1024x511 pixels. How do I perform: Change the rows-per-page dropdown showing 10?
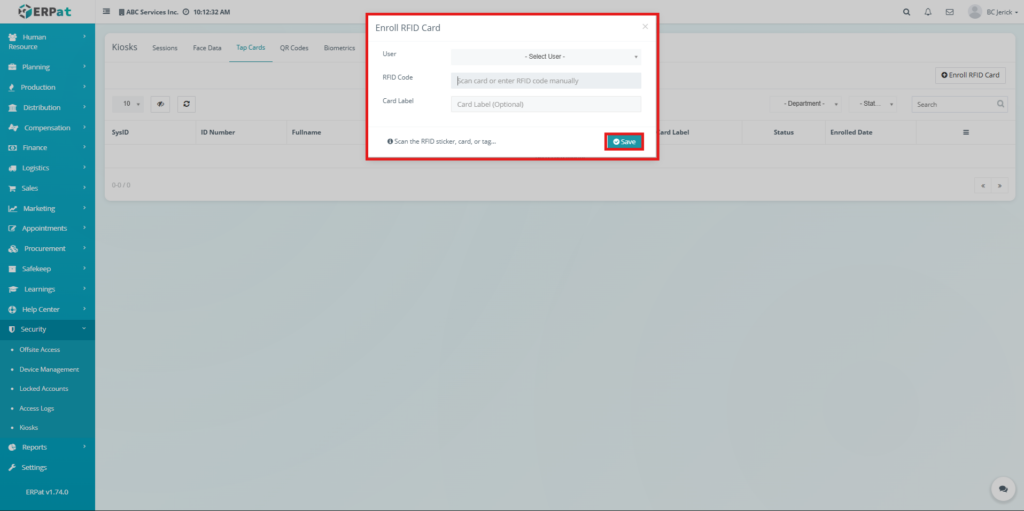coord(131,104)
